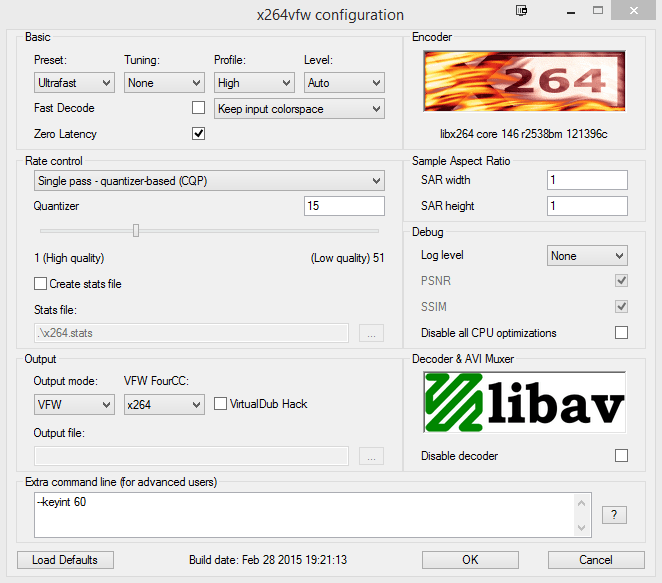Toggle the SSIM checkbox

coord(621,306)
